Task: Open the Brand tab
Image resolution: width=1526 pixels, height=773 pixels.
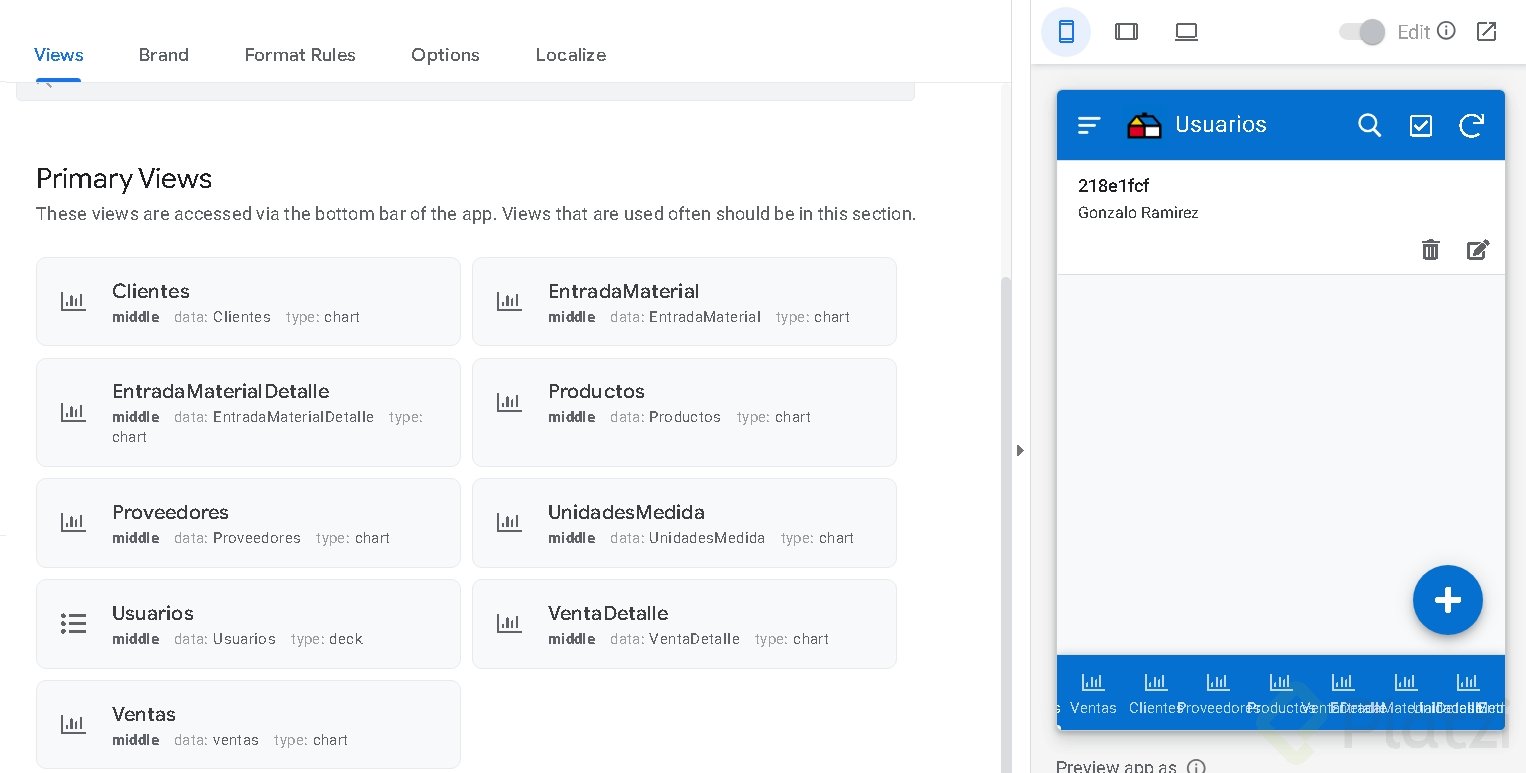Action: coord(164,55)
